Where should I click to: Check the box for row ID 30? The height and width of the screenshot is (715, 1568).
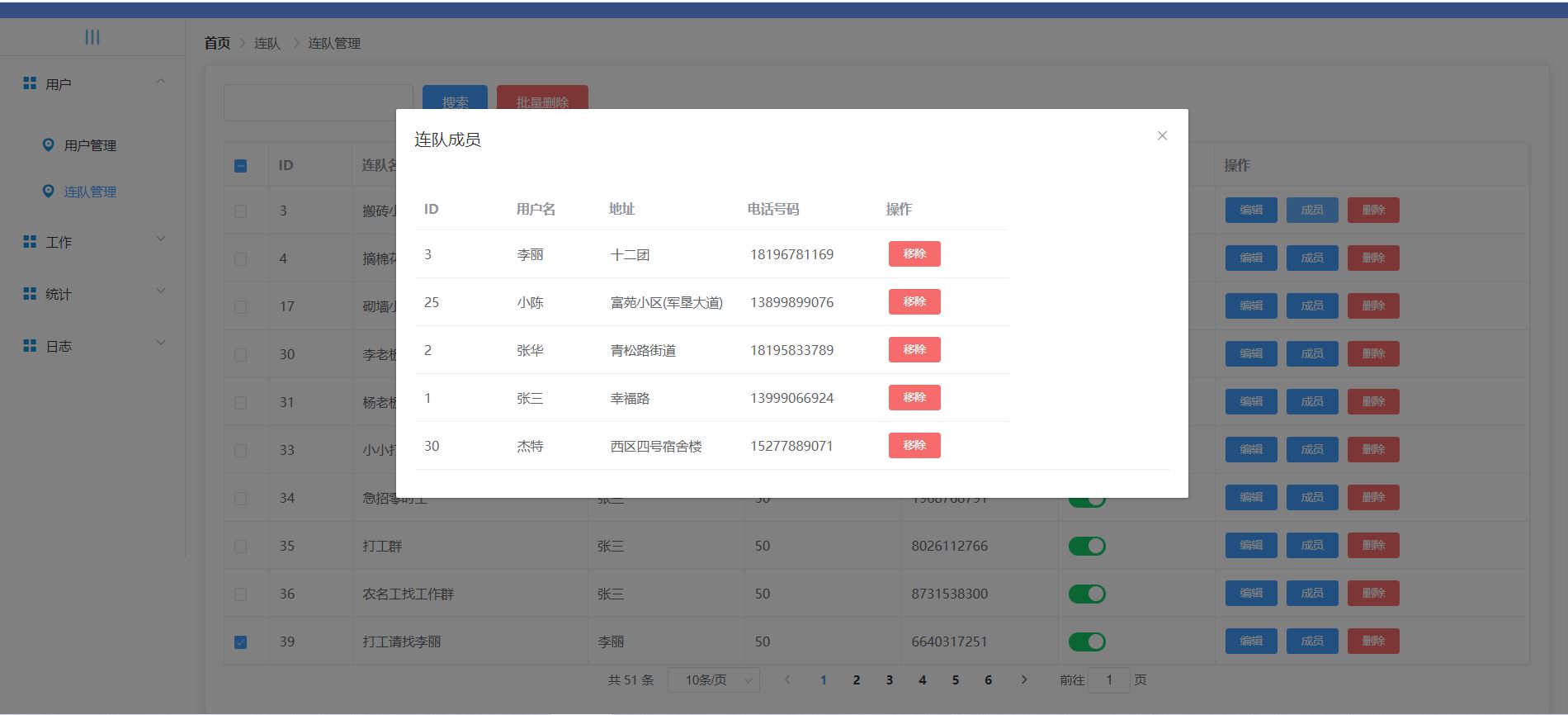pyautogui.click(x=240, y=355)
